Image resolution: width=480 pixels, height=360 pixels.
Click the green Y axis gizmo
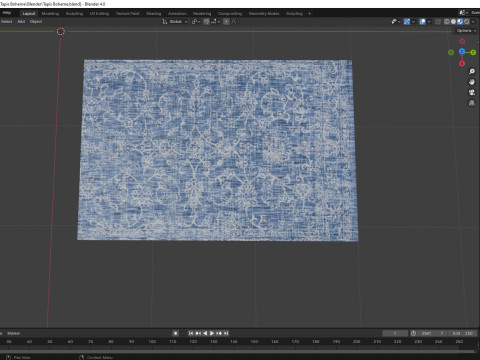point(473,52)
